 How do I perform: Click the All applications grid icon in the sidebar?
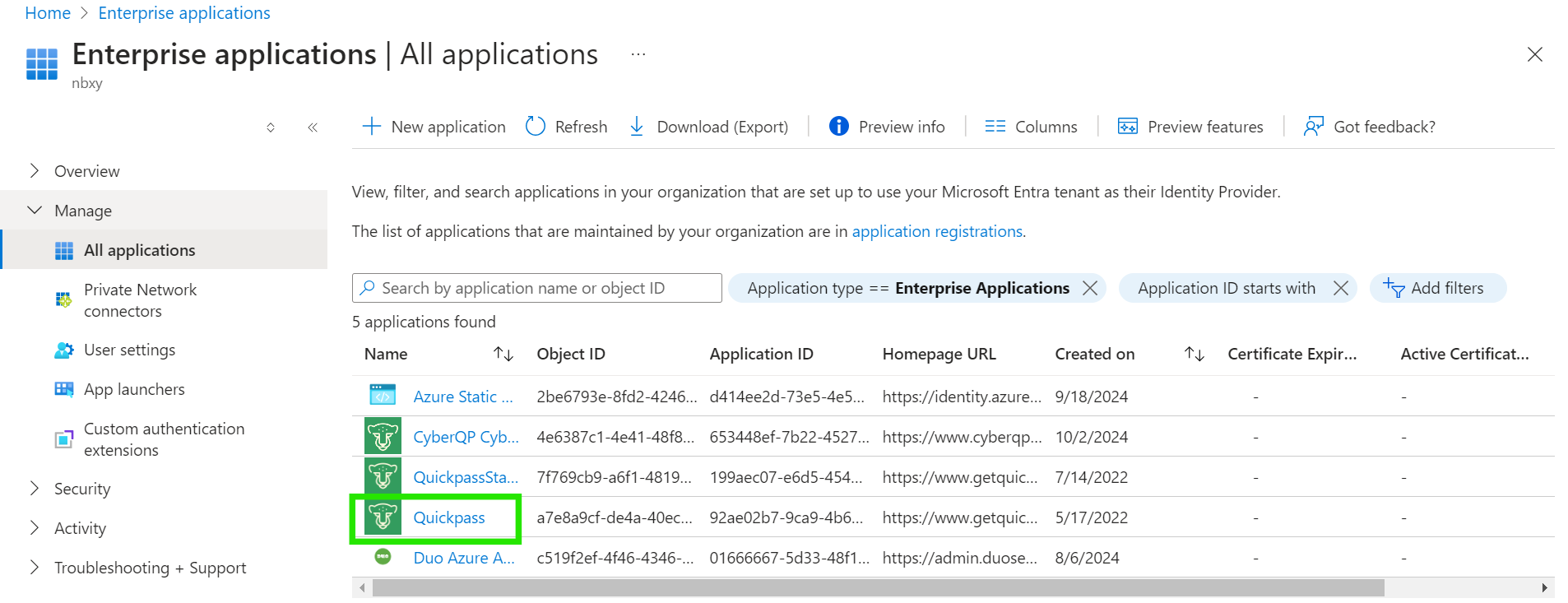(x=64, y=251)
